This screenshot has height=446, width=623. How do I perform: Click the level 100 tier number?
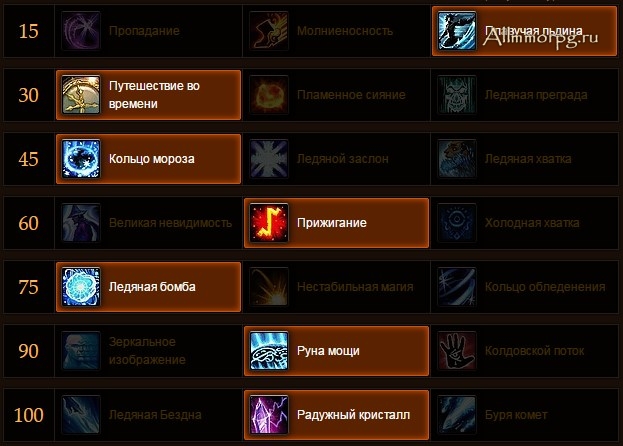pos(29,415)
